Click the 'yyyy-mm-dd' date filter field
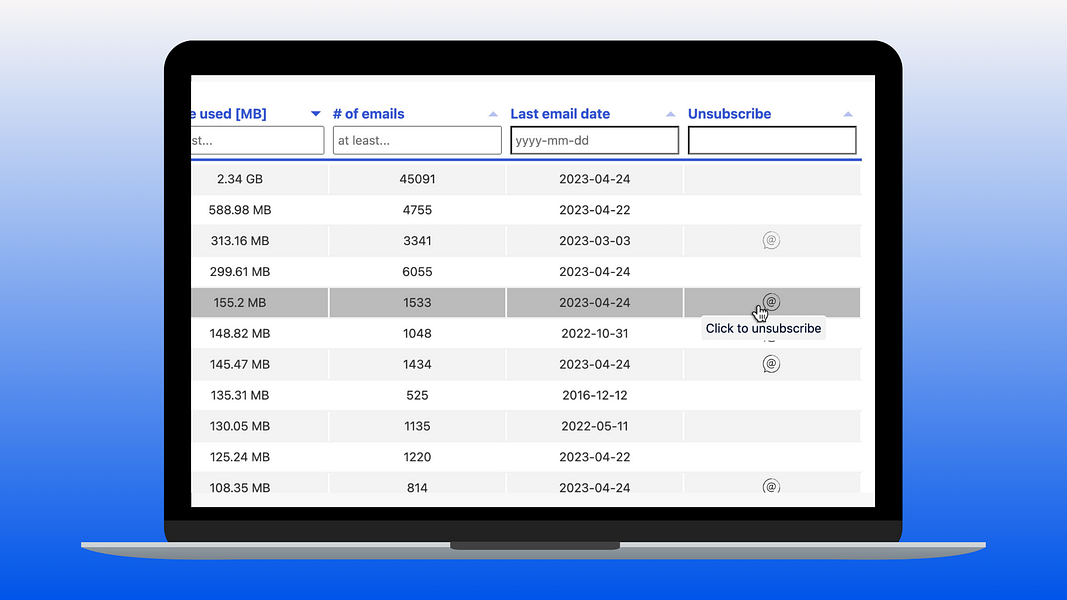 (x=594, y=140)
